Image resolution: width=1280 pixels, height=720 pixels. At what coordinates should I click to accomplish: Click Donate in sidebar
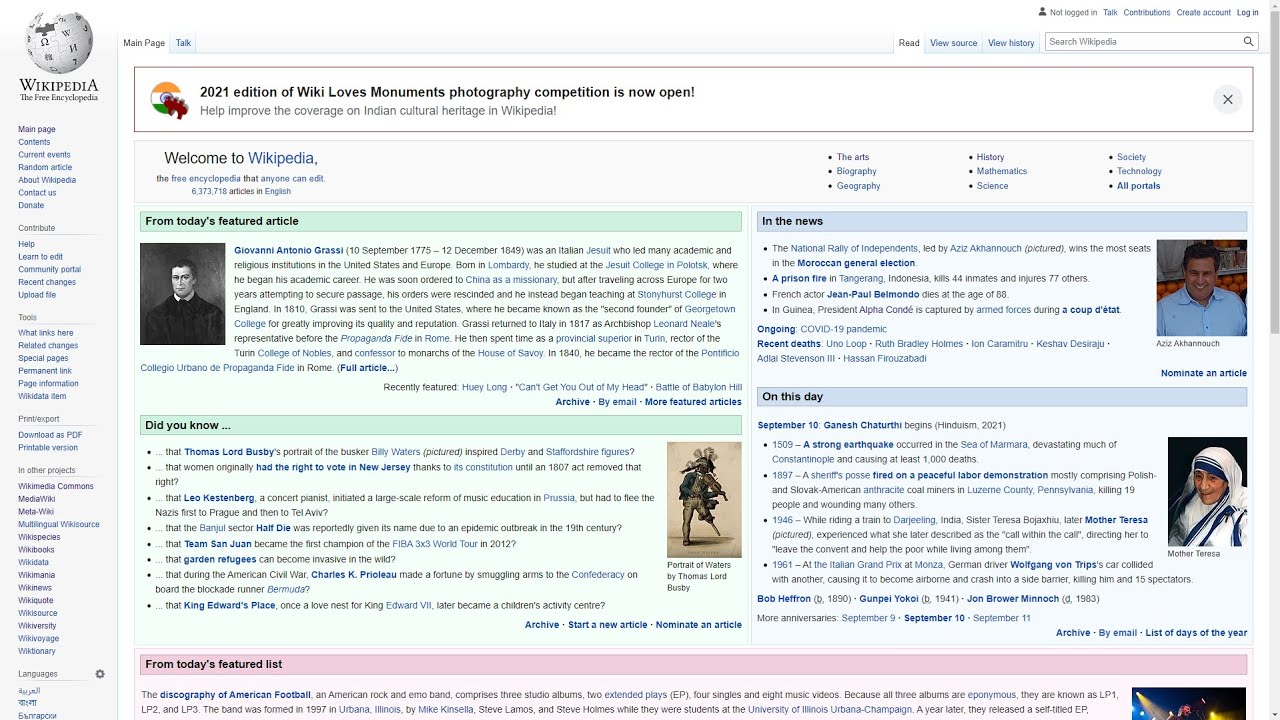[x=31, y=205]
